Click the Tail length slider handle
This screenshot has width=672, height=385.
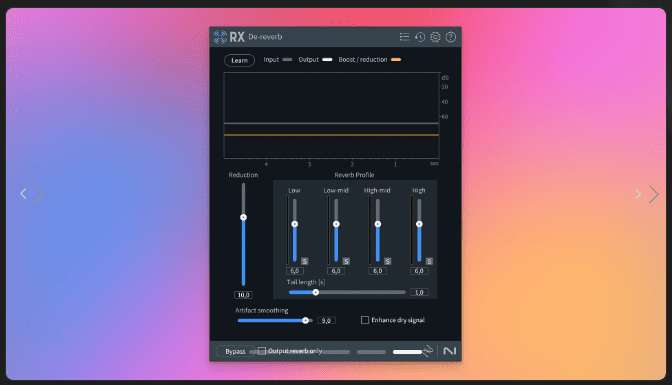(315, 292)
